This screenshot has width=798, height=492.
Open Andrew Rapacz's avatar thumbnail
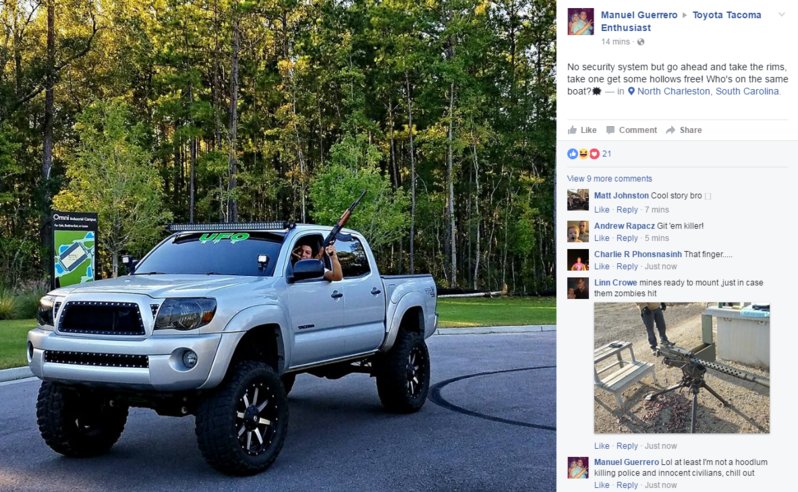[x=578, y=231]
